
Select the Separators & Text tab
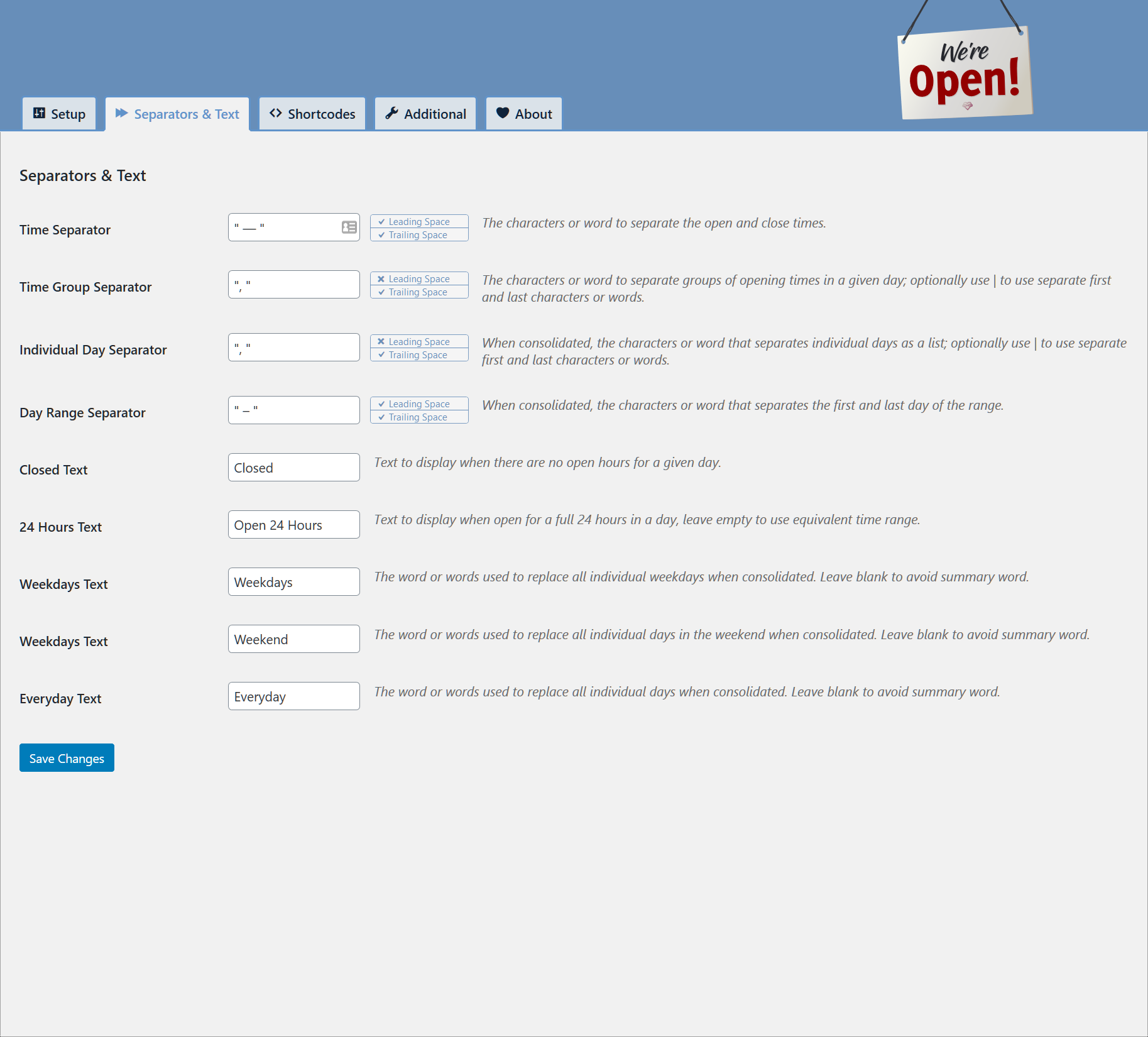tap(177, 114)
